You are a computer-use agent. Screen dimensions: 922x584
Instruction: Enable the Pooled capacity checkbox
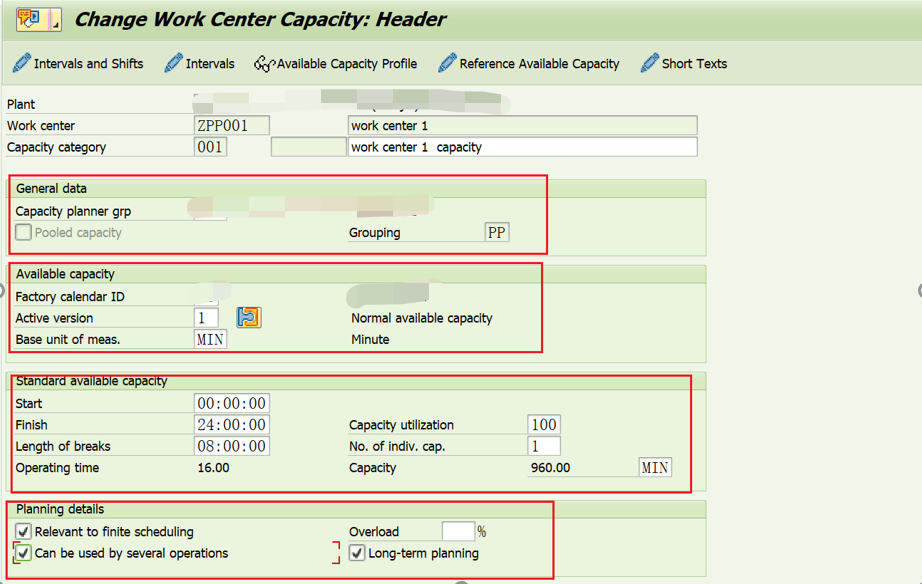tap(22, 232)
